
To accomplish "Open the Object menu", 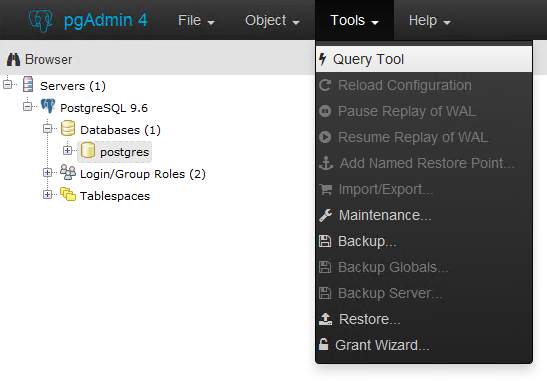I will pyautogui.click(x=272, y=20).
